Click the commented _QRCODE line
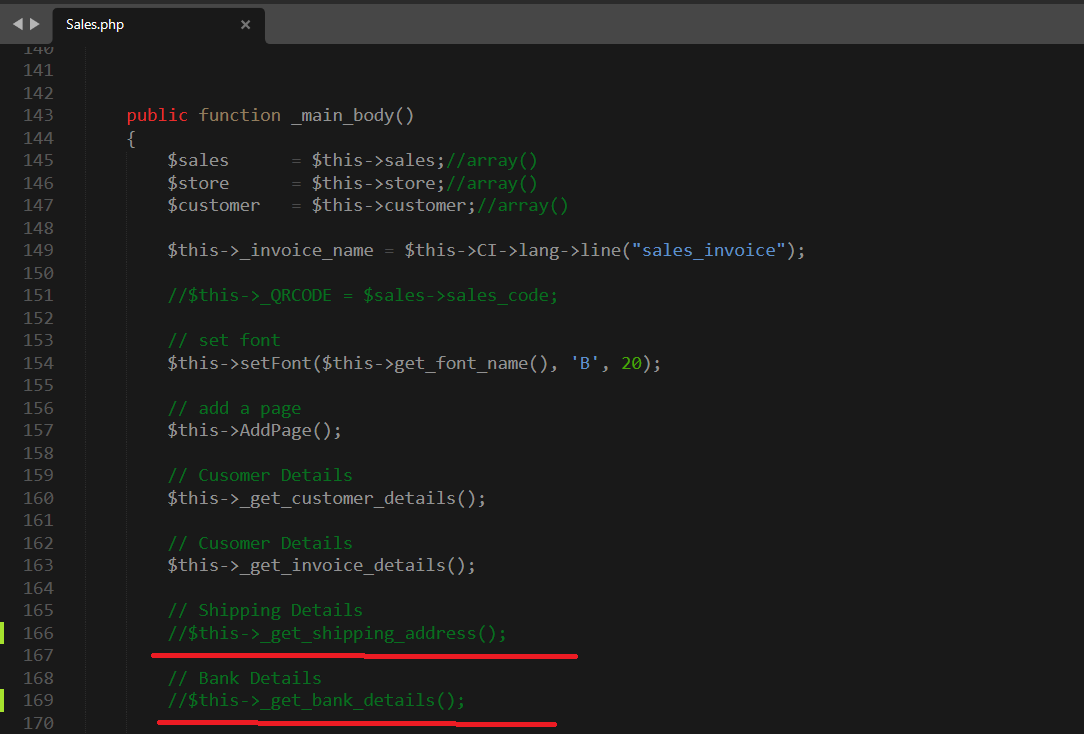Viewport: 1084px width, 734px height. (x=362, y=295)
